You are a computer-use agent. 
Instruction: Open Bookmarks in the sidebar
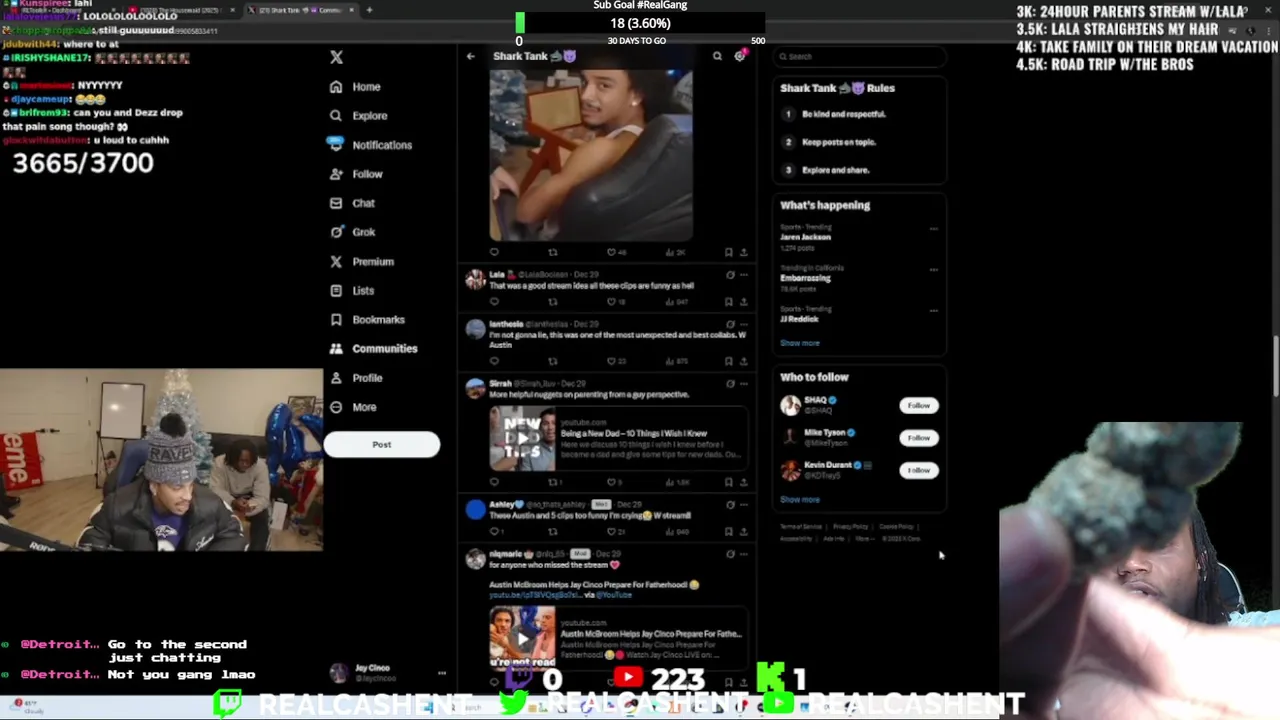[367, 320]
